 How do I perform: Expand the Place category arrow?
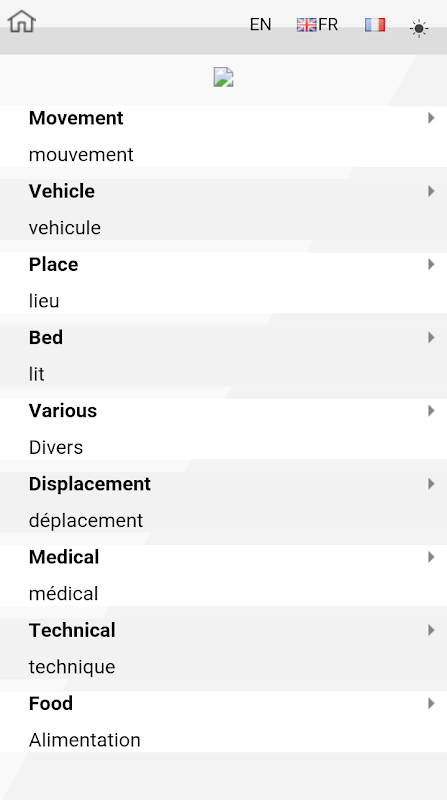(x=431, y=264)
